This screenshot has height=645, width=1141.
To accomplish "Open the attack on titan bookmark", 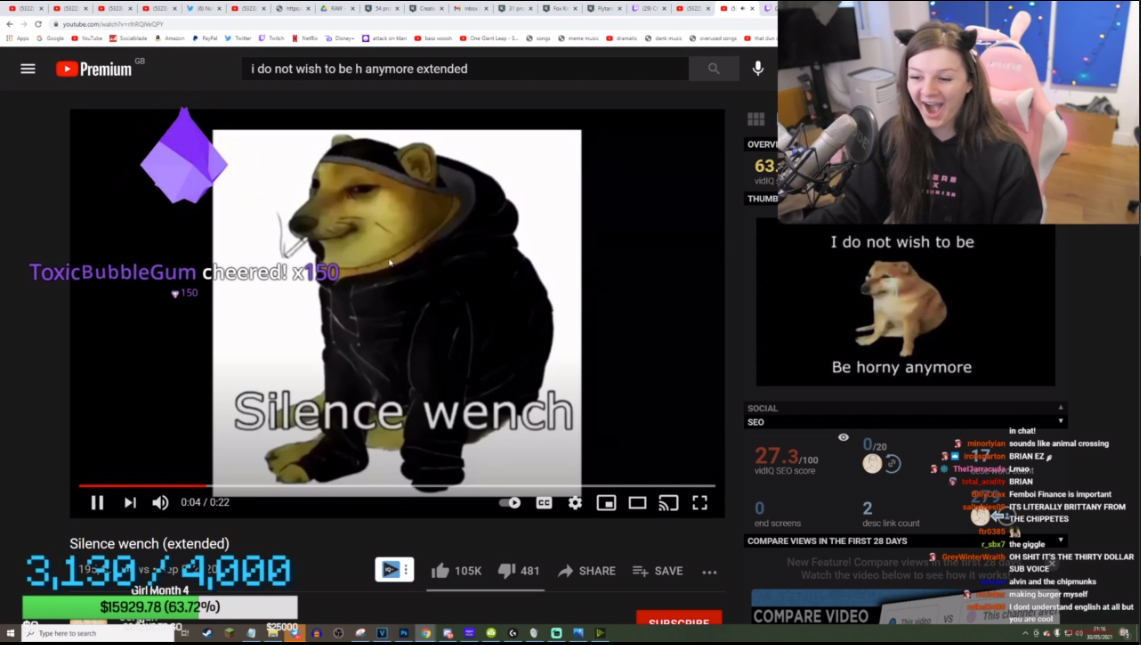I will (x=385, y=38).
